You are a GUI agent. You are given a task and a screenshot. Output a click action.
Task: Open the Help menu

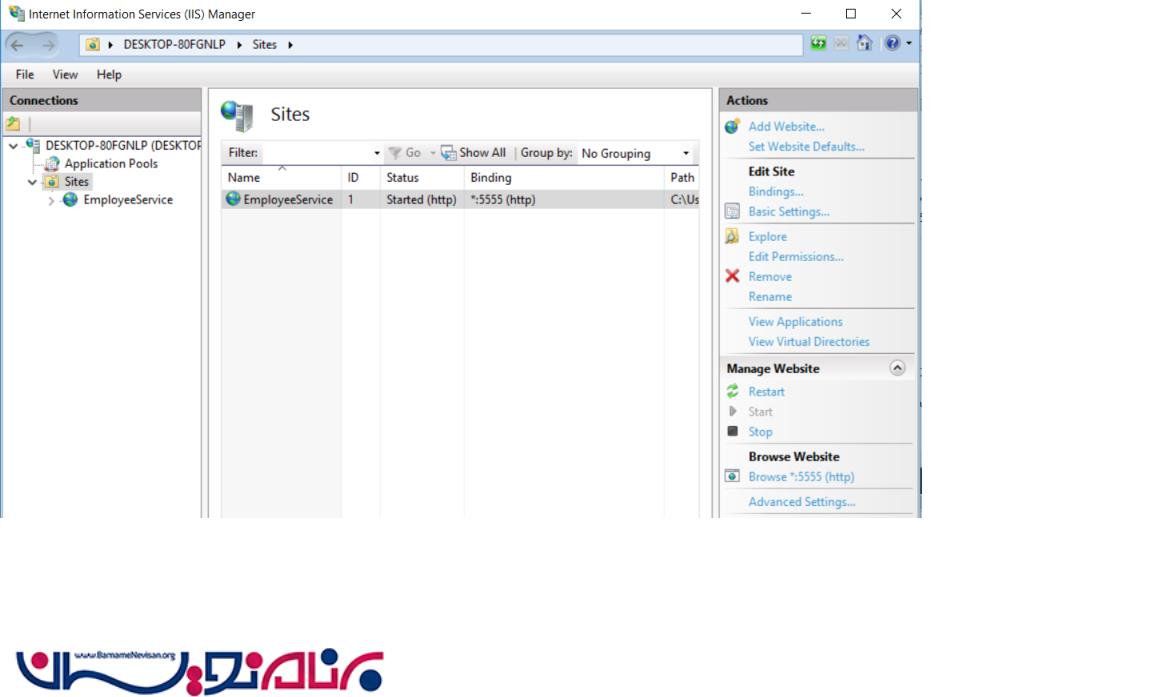(109, 74)
